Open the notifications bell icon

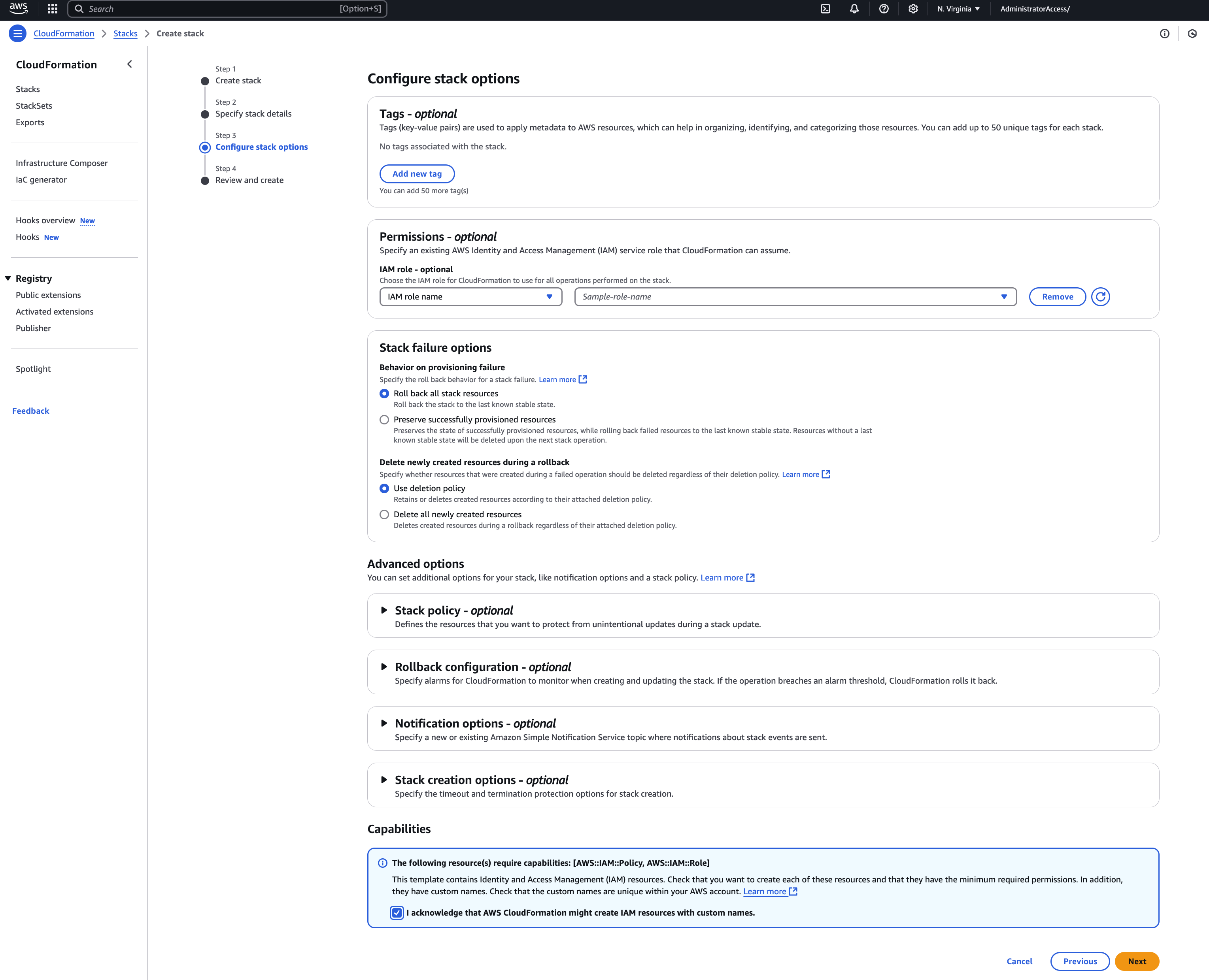[x=854, y=8]
